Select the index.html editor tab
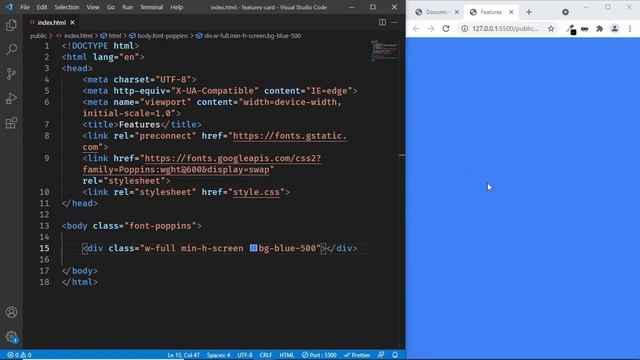640x360 pixels. coord(51,22)
